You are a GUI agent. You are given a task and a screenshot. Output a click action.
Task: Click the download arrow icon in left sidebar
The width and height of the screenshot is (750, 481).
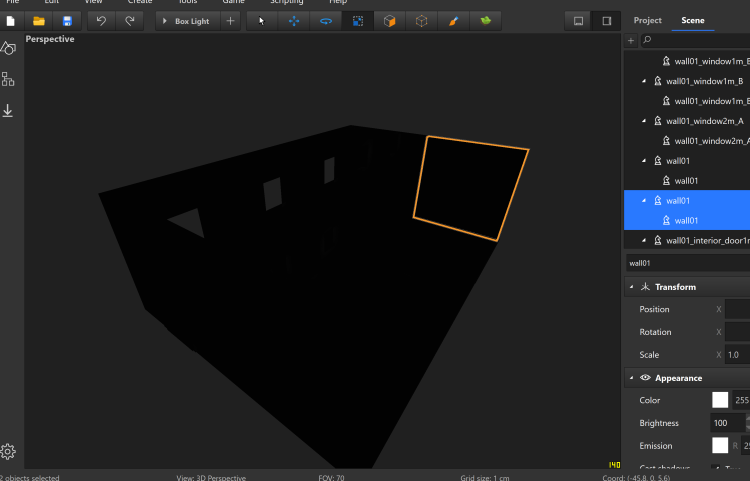tap(8, 111)
